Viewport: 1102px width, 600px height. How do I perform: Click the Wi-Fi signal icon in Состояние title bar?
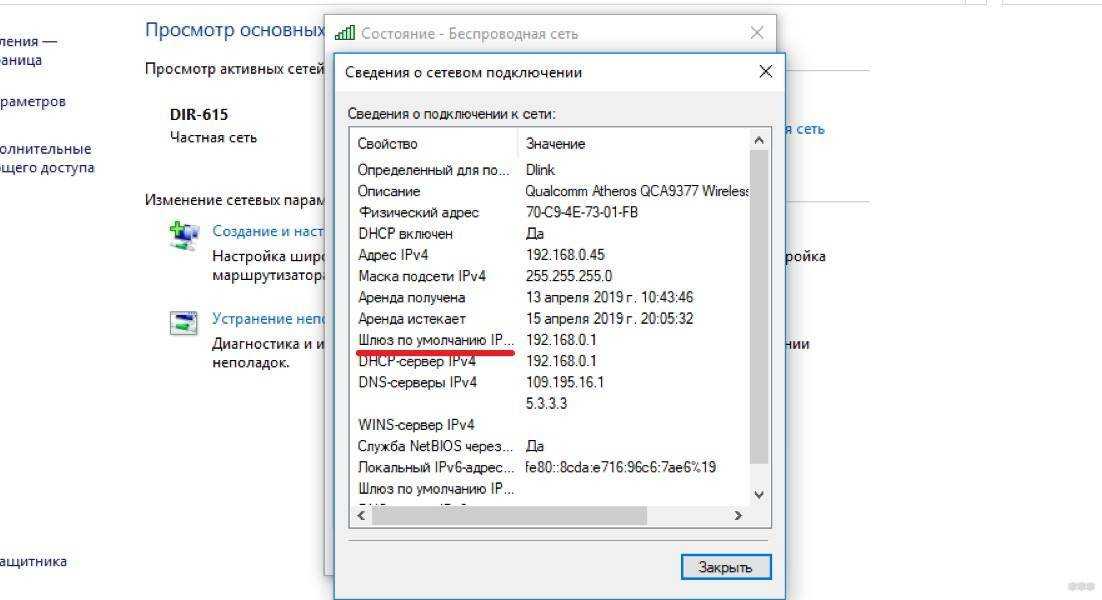(345, 33)
